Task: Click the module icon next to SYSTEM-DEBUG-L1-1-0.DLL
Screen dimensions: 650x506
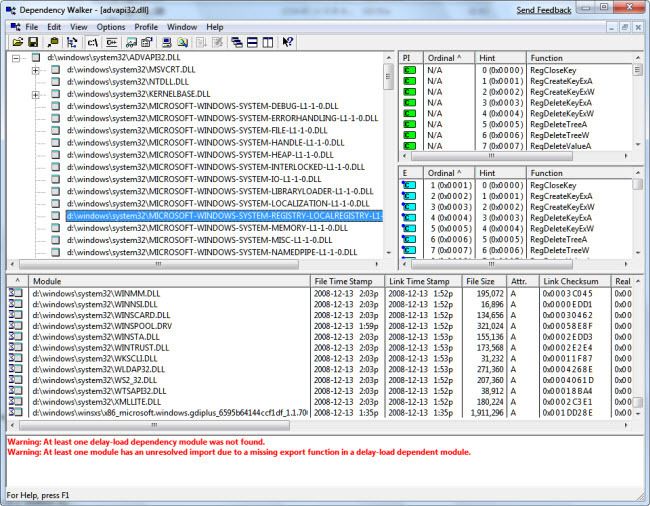Action: point(56,106)
